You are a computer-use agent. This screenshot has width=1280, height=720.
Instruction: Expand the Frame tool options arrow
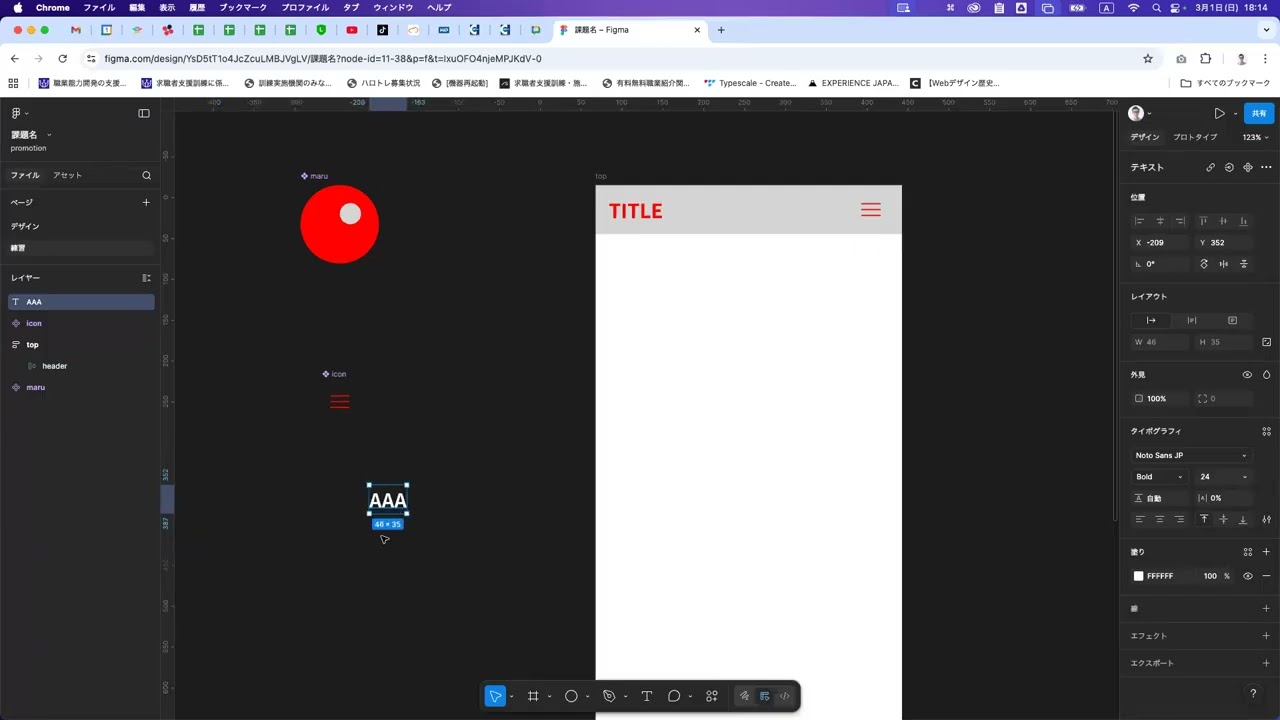549,697
